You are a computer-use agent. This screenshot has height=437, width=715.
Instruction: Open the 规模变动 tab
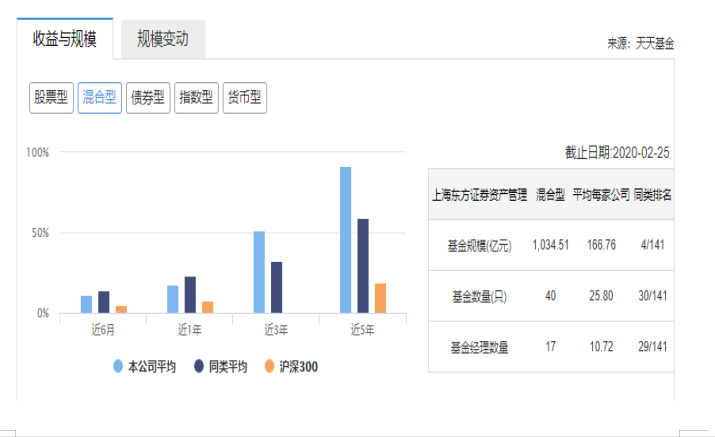click(163, 39)
